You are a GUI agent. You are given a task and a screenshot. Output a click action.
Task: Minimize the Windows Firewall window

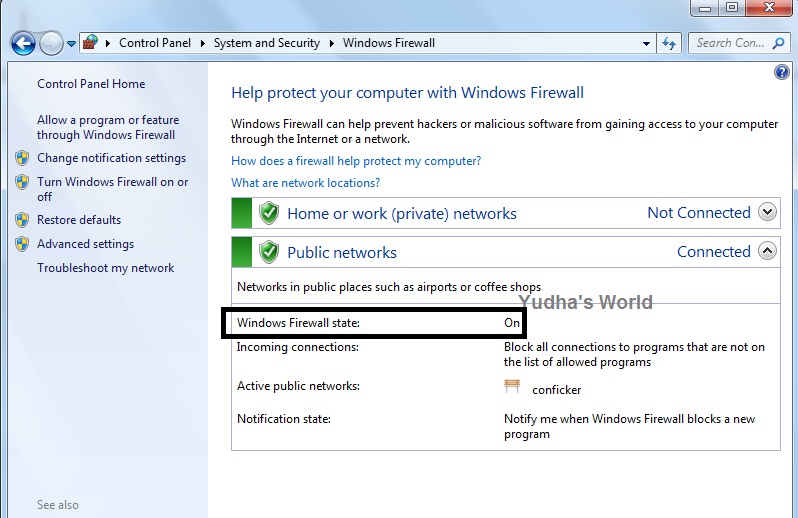point(705,8)
